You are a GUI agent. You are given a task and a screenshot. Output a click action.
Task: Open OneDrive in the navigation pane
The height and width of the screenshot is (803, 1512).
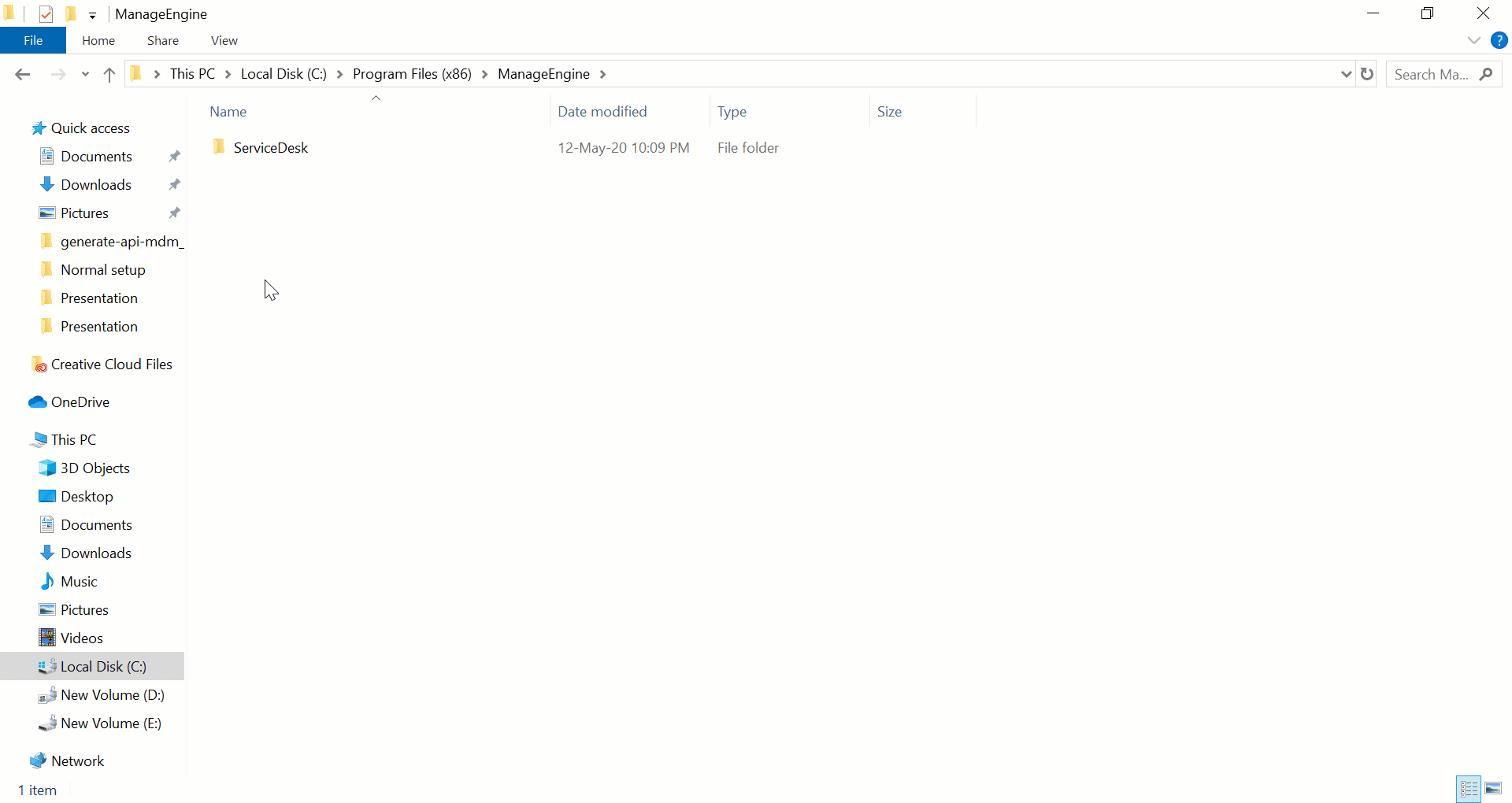pyautogui.click(x=80, y=402)
